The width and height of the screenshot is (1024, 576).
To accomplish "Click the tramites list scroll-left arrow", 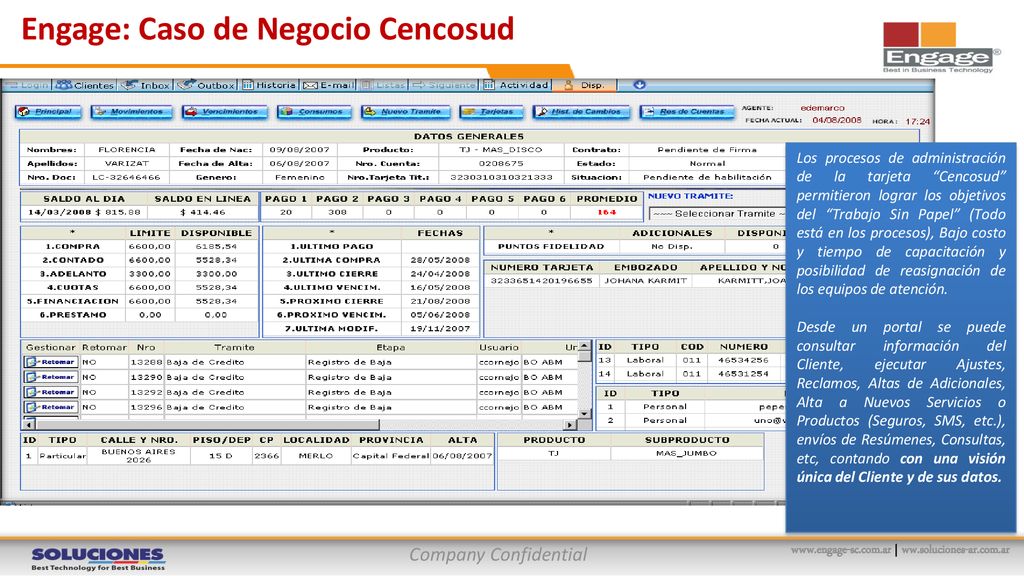I will [x=28, y=424].
